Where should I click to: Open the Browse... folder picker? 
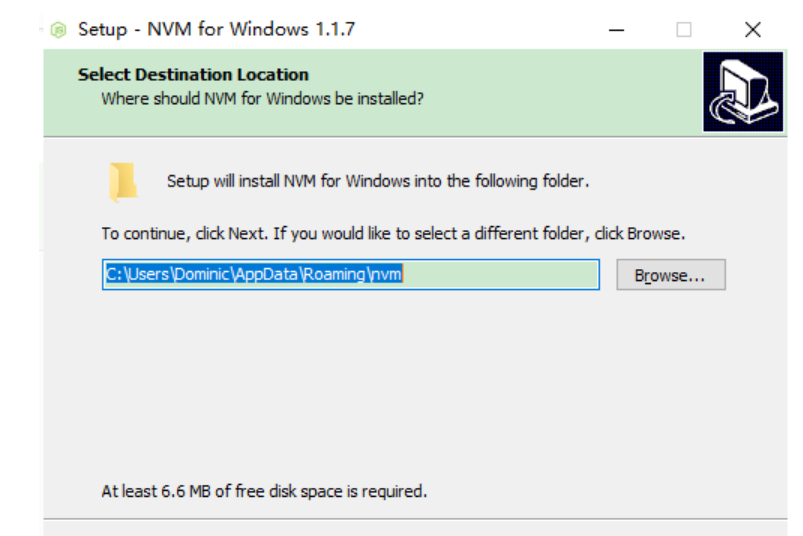[670, 275]
